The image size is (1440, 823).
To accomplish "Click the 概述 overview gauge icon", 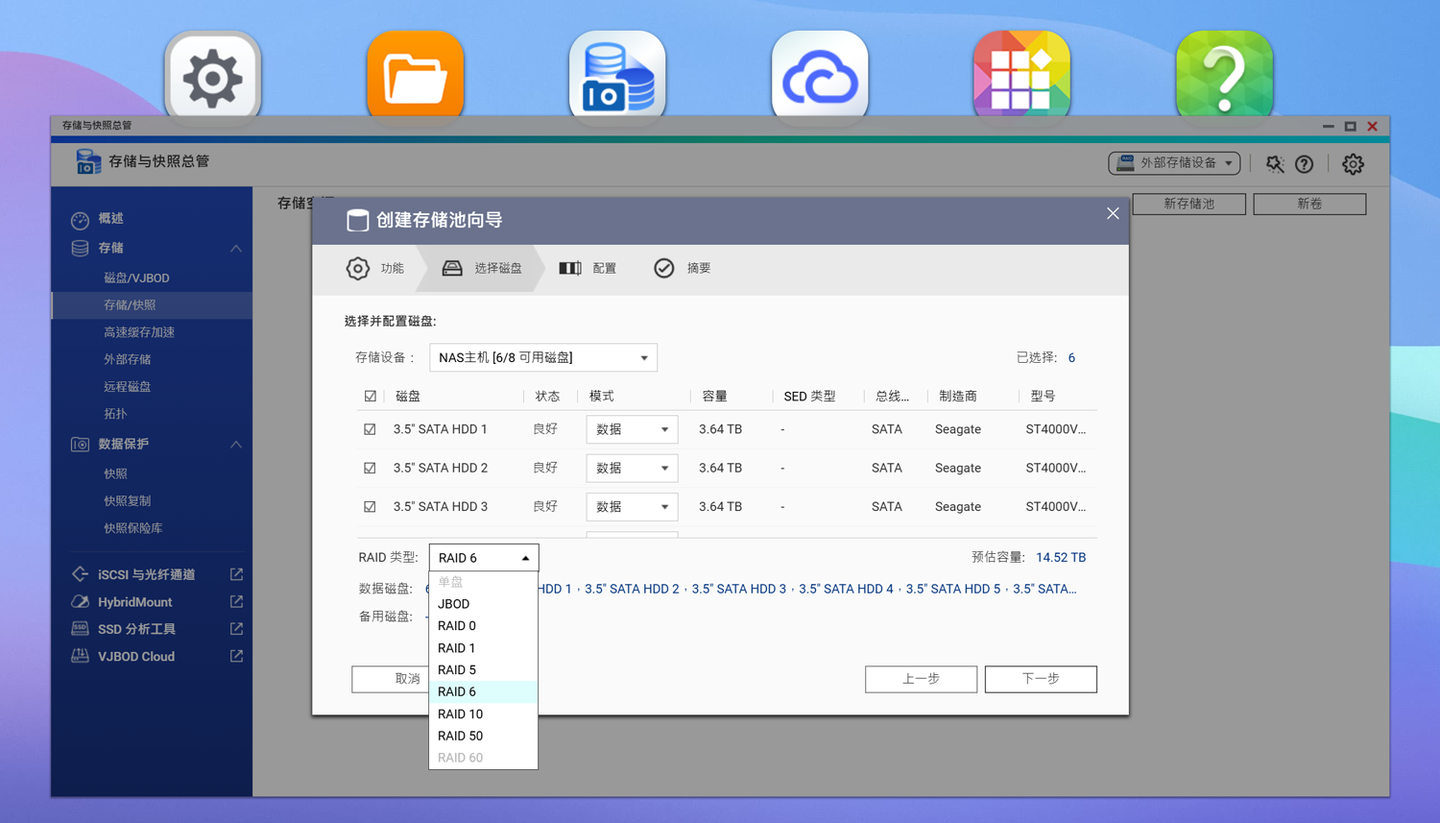I will pos(80,219).
